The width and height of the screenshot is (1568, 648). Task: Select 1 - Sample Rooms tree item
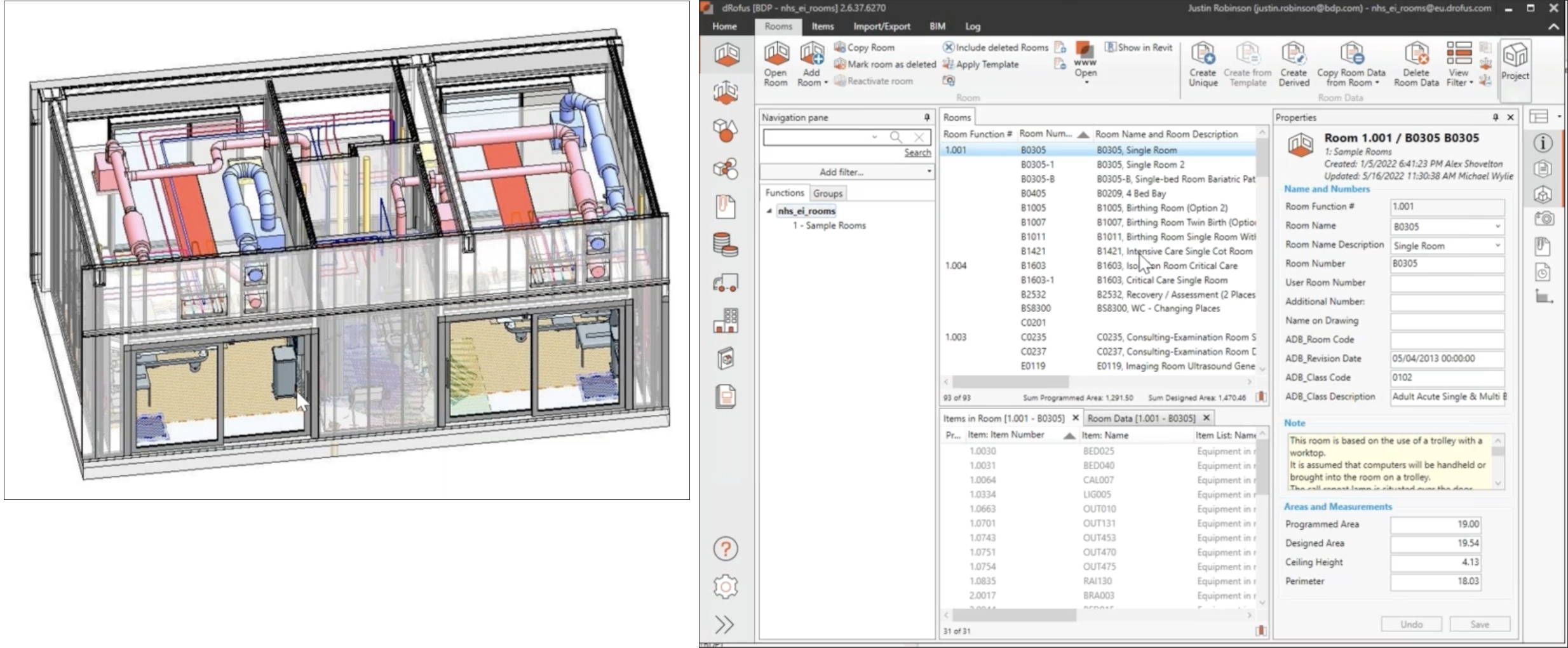point(828,226)
